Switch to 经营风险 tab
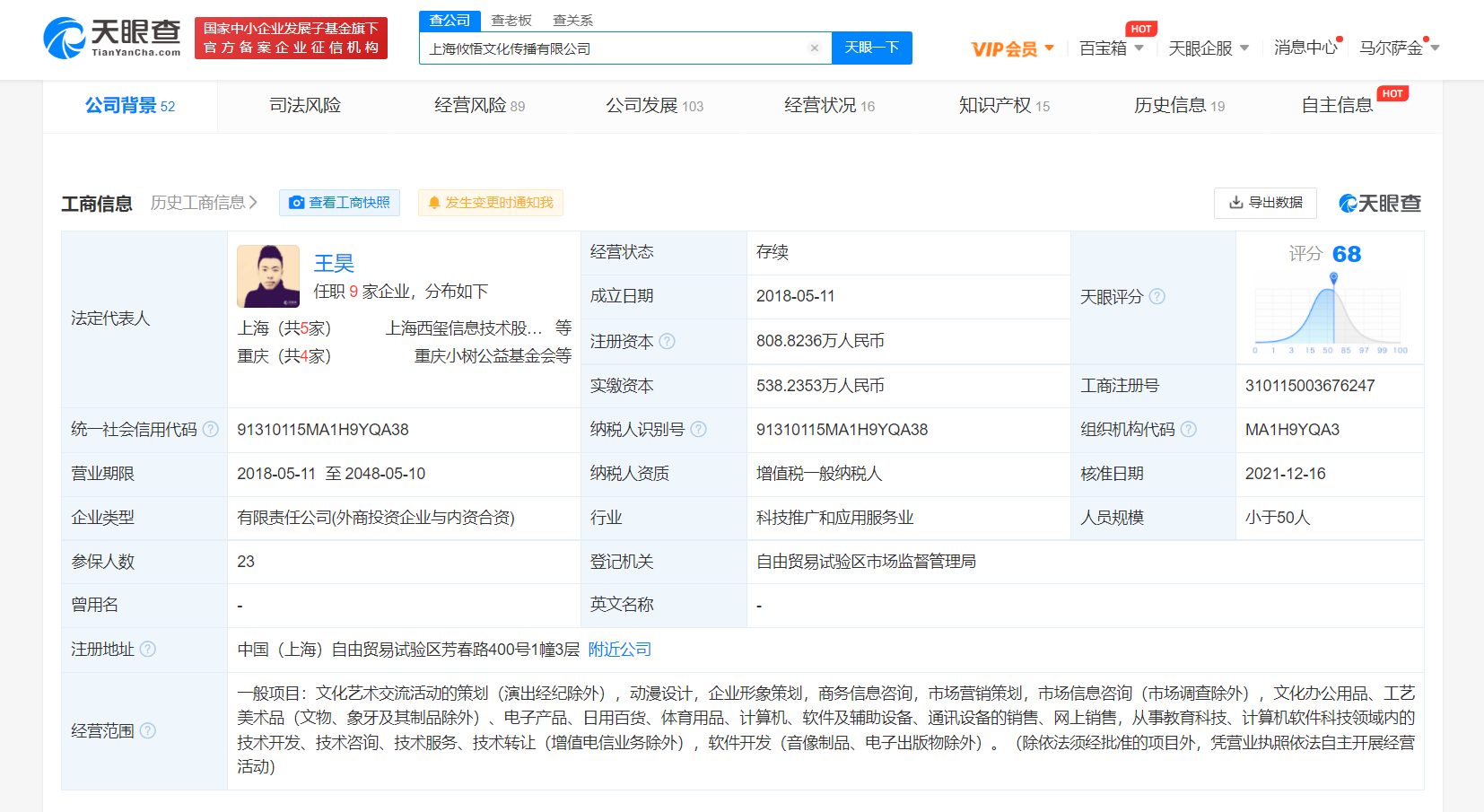This screenshot has height=812, width=1484. click(480, 106)
